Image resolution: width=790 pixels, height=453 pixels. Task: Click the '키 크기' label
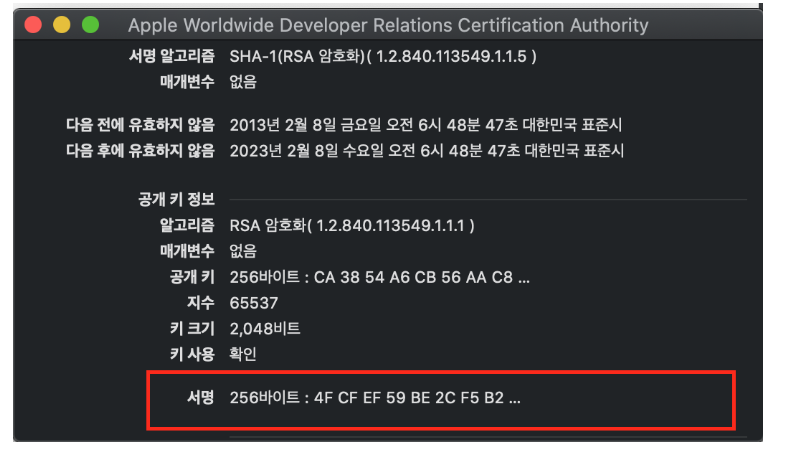(x=192, y=329)
